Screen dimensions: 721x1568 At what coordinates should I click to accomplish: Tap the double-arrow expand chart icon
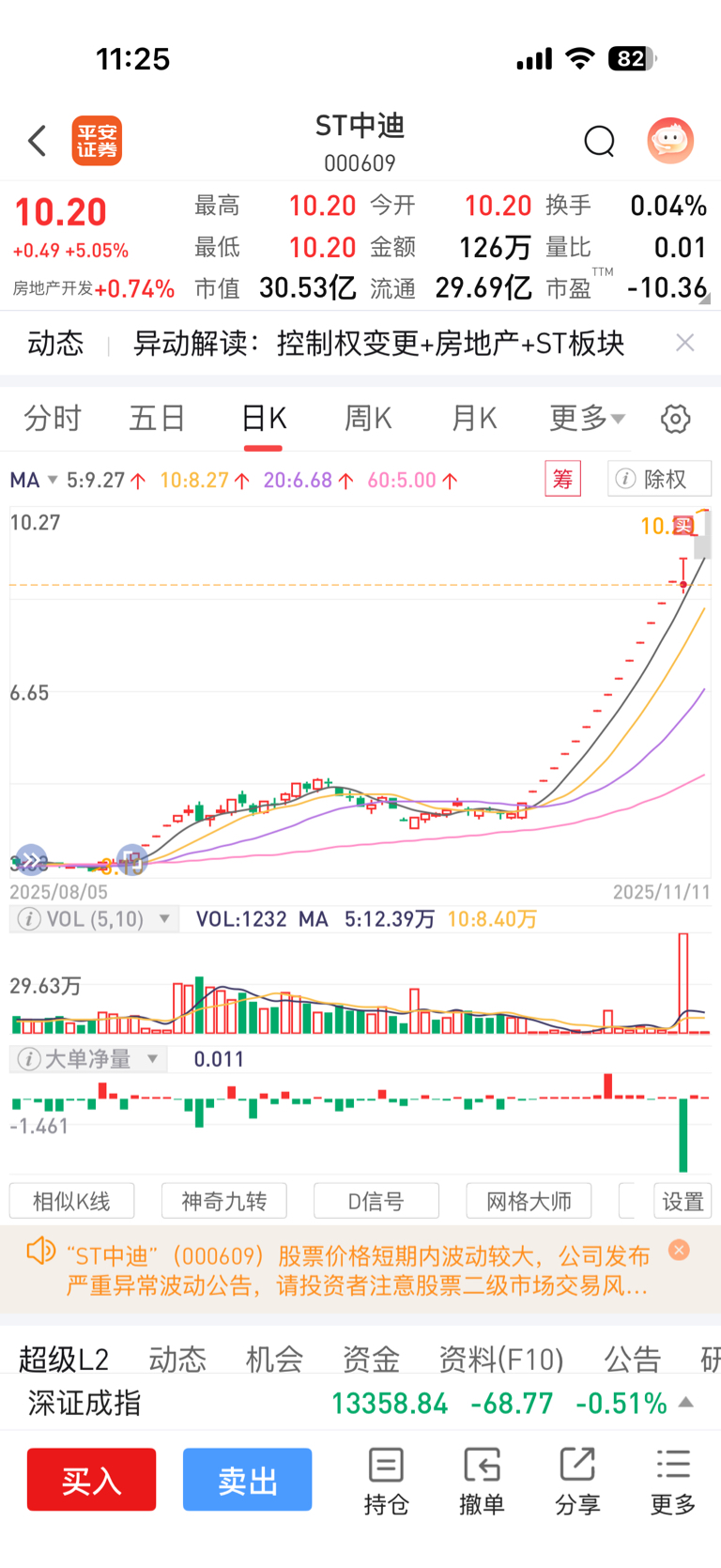(x=31, y=860)
